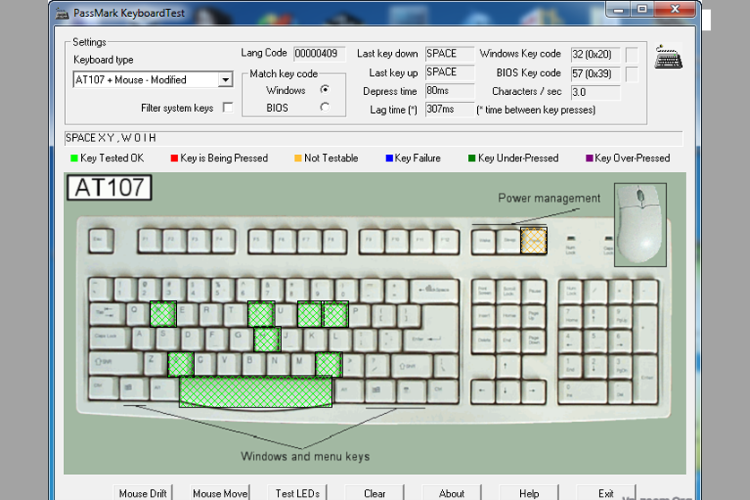Click the small box beside BIOS Key code

click(632, 74)
